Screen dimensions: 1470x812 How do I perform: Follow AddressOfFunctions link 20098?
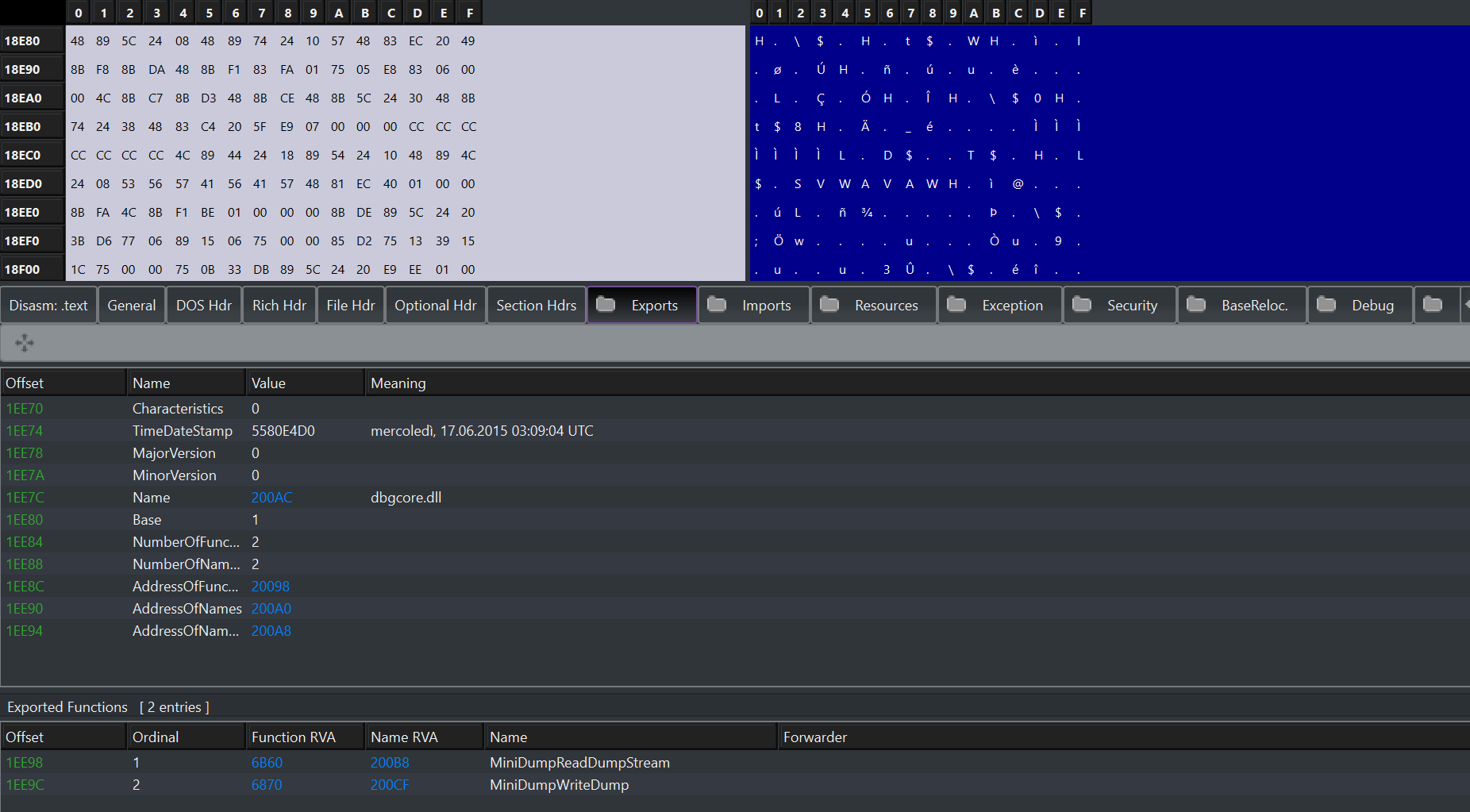coord(271,587)
